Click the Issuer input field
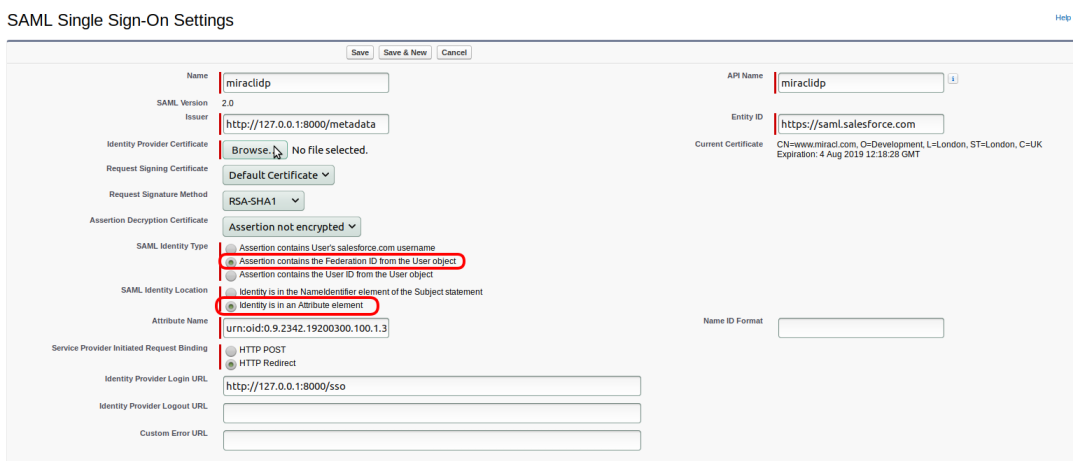1073x461 pixels. click(x=306, y=124)
